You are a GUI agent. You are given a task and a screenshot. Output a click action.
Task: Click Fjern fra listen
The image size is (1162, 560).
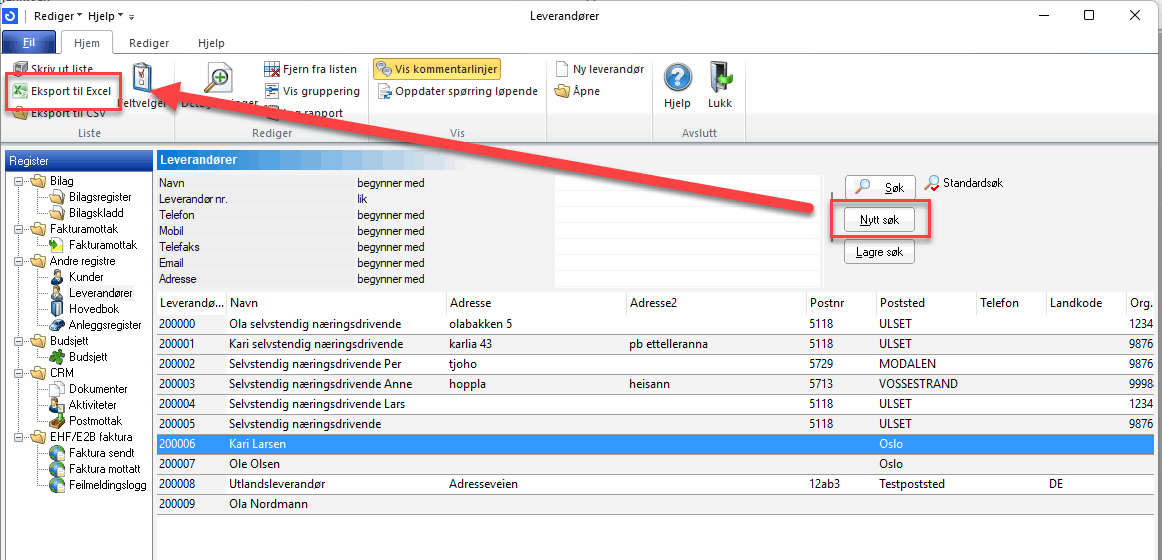click(x=272, y=69)
